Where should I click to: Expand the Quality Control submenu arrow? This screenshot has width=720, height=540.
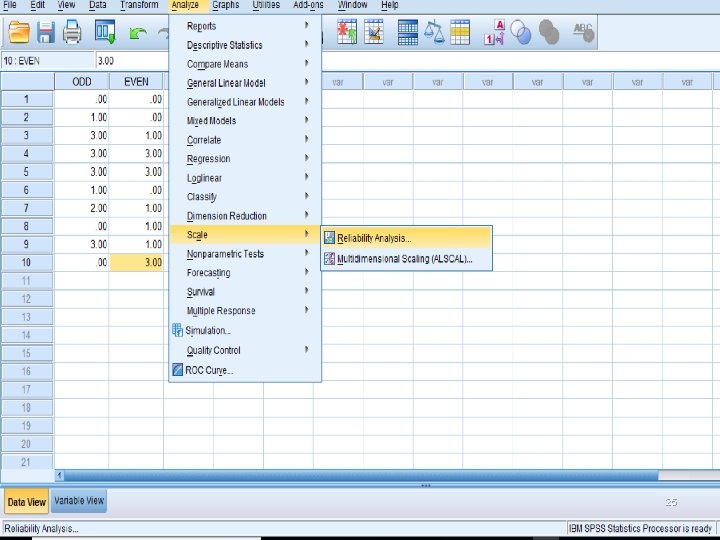306,349
